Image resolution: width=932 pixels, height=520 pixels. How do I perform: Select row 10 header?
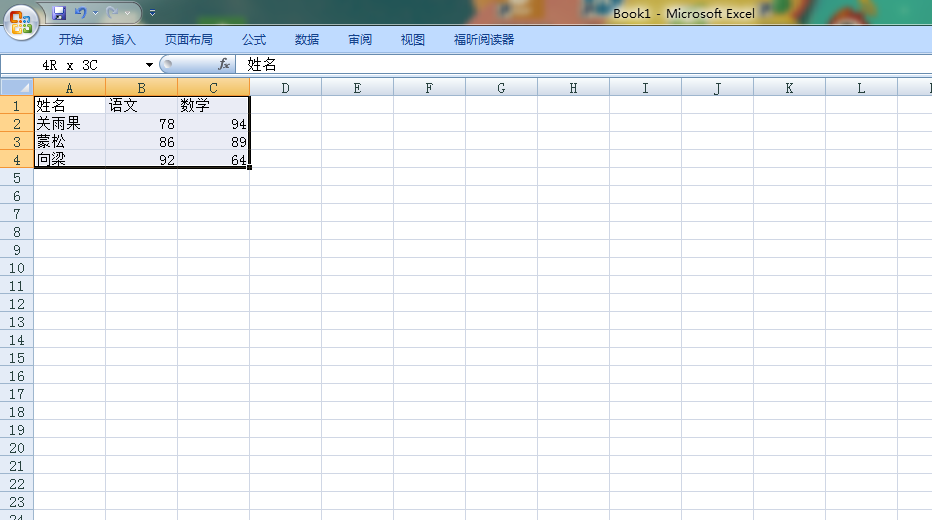tap(17, 268)
